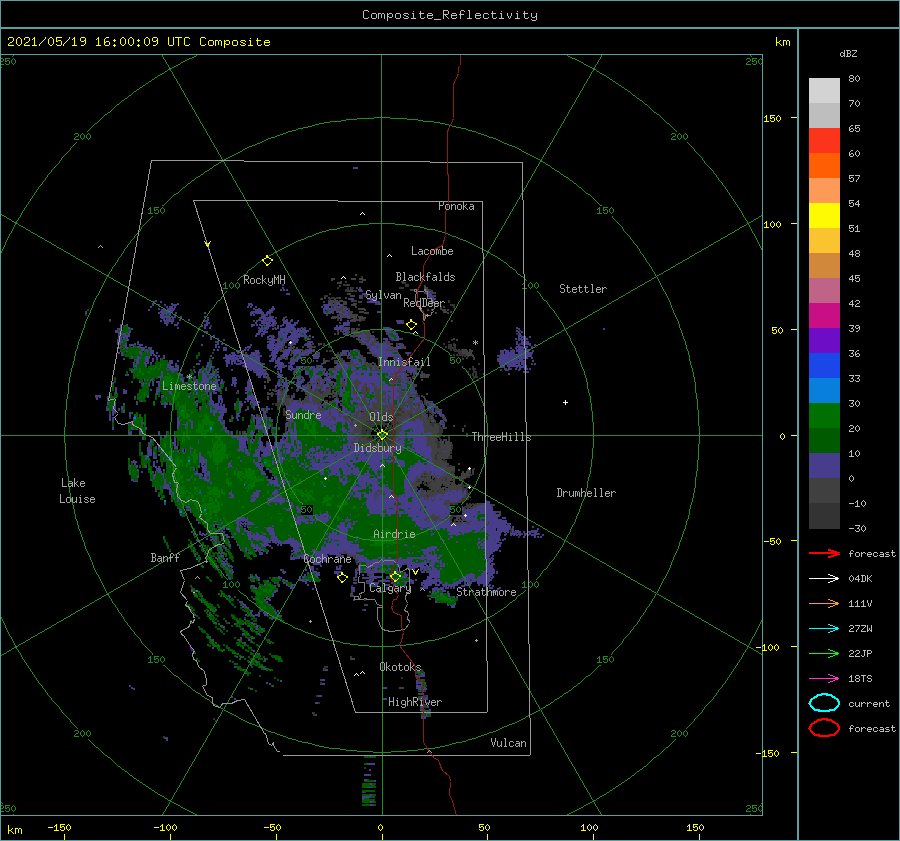The image size is (900, 841).
Task: Click the Cochrane town label
Action: pos(327,559)
